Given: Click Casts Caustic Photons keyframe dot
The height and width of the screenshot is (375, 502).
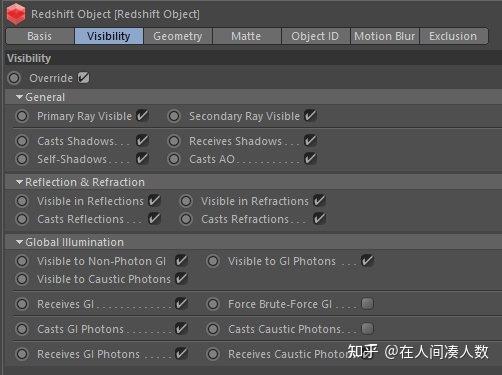Looking at the screenshot, I should click(x=213, y=329).
